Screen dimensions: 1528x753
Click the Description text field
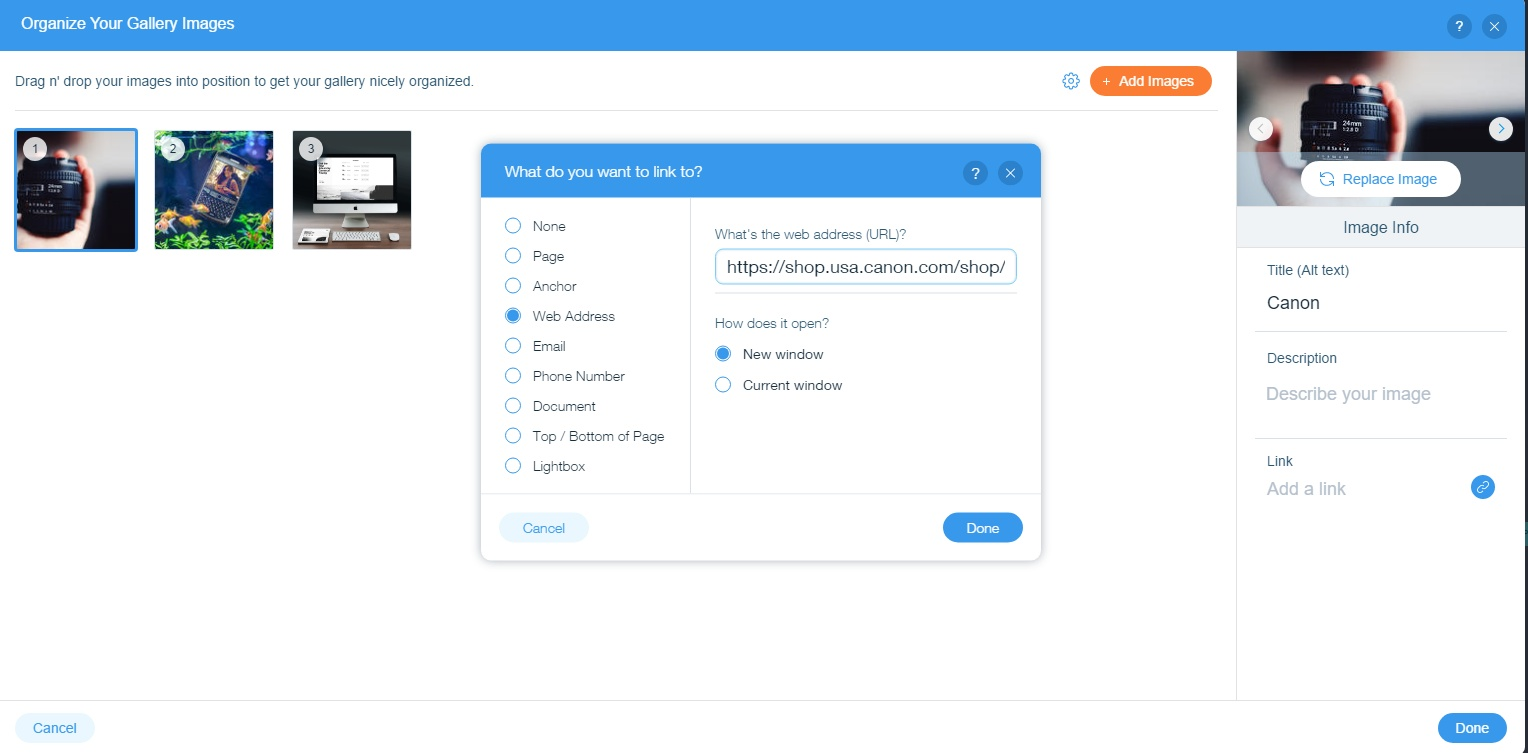1380,394
